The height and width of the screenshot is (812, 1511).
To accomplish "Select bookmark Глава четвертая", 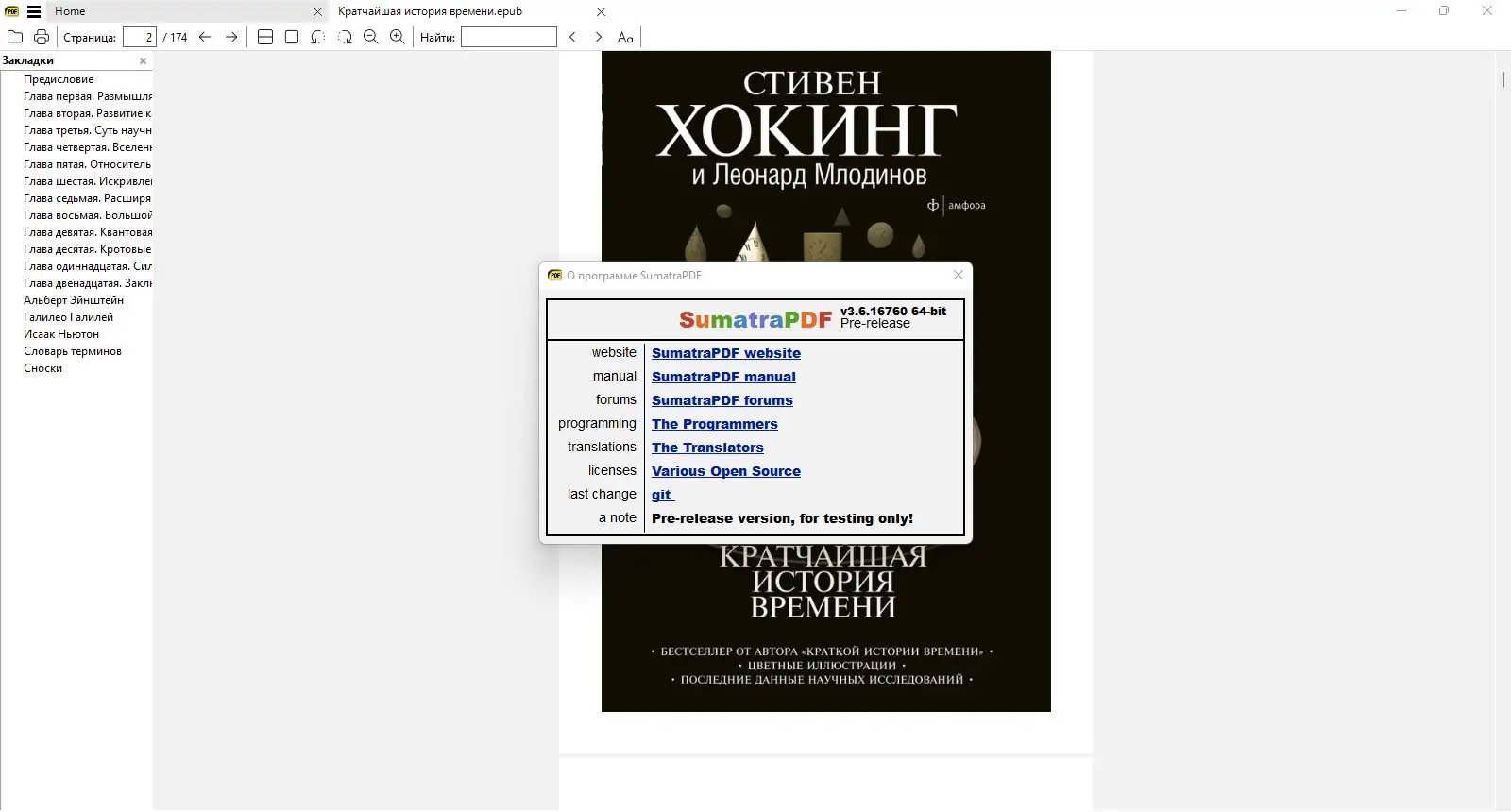I will (x=88, y=147).
